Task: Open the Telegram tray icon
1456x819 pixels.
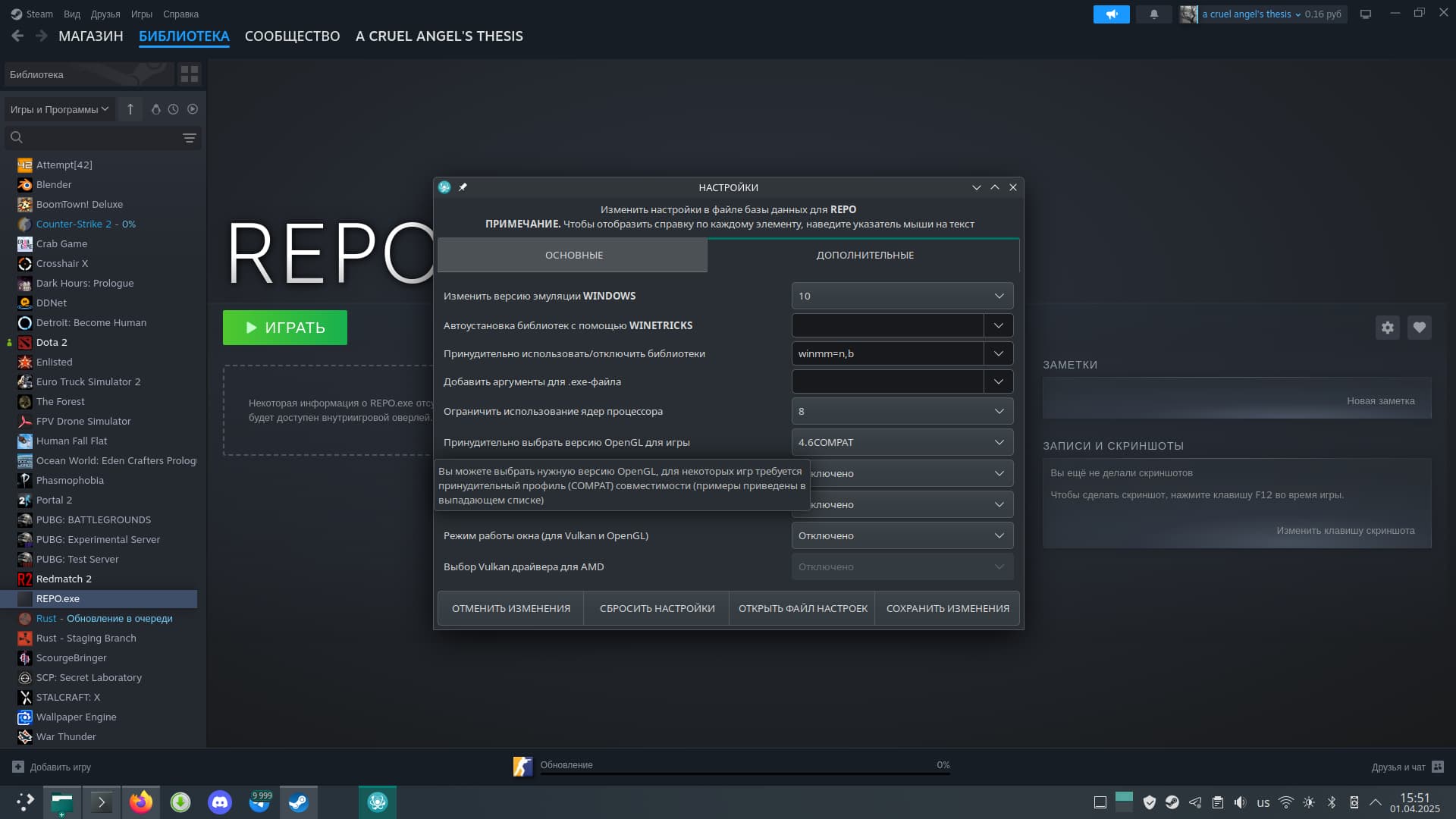Action: 1195,802
